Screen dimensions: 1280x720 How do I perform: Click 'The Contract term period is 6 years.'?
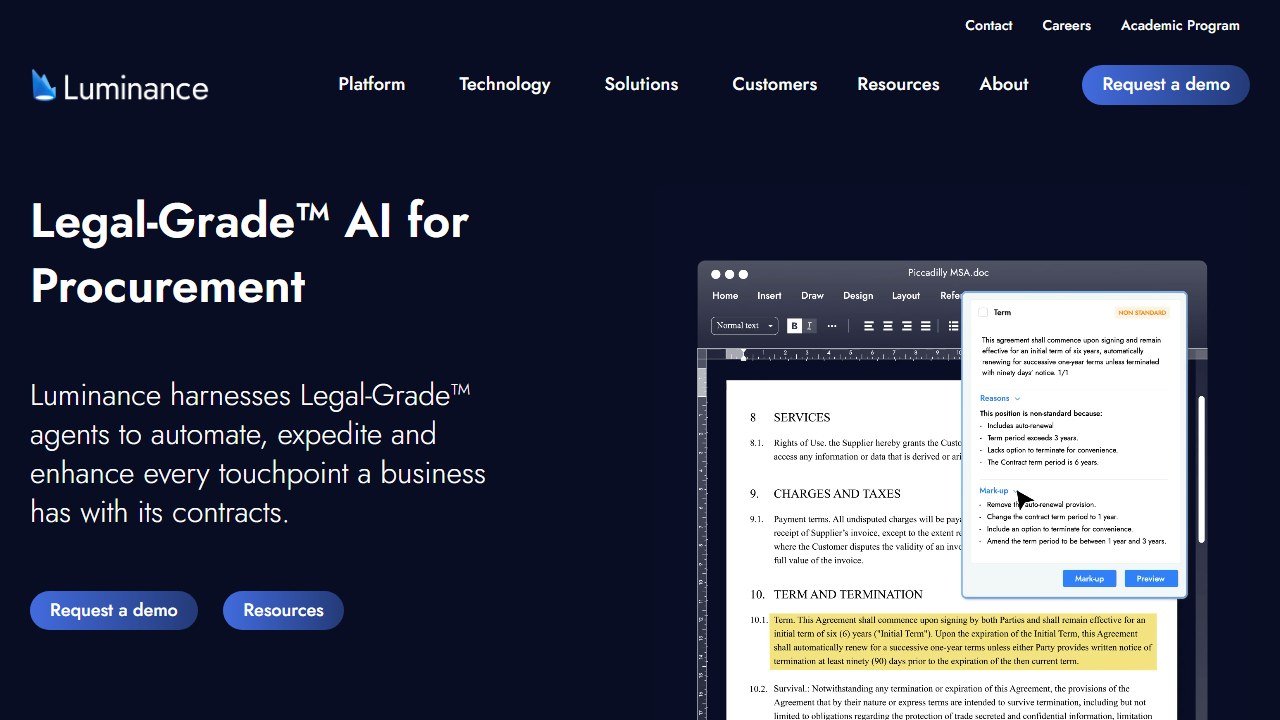point(1042,462)
